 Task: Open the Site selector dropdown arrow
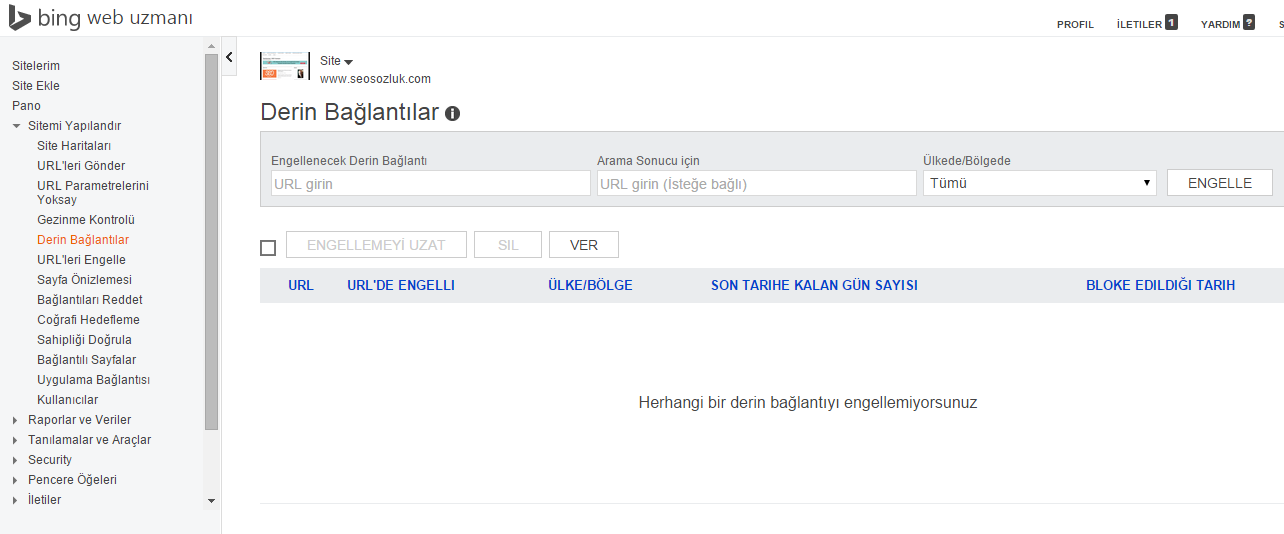(x=348, y=62)
